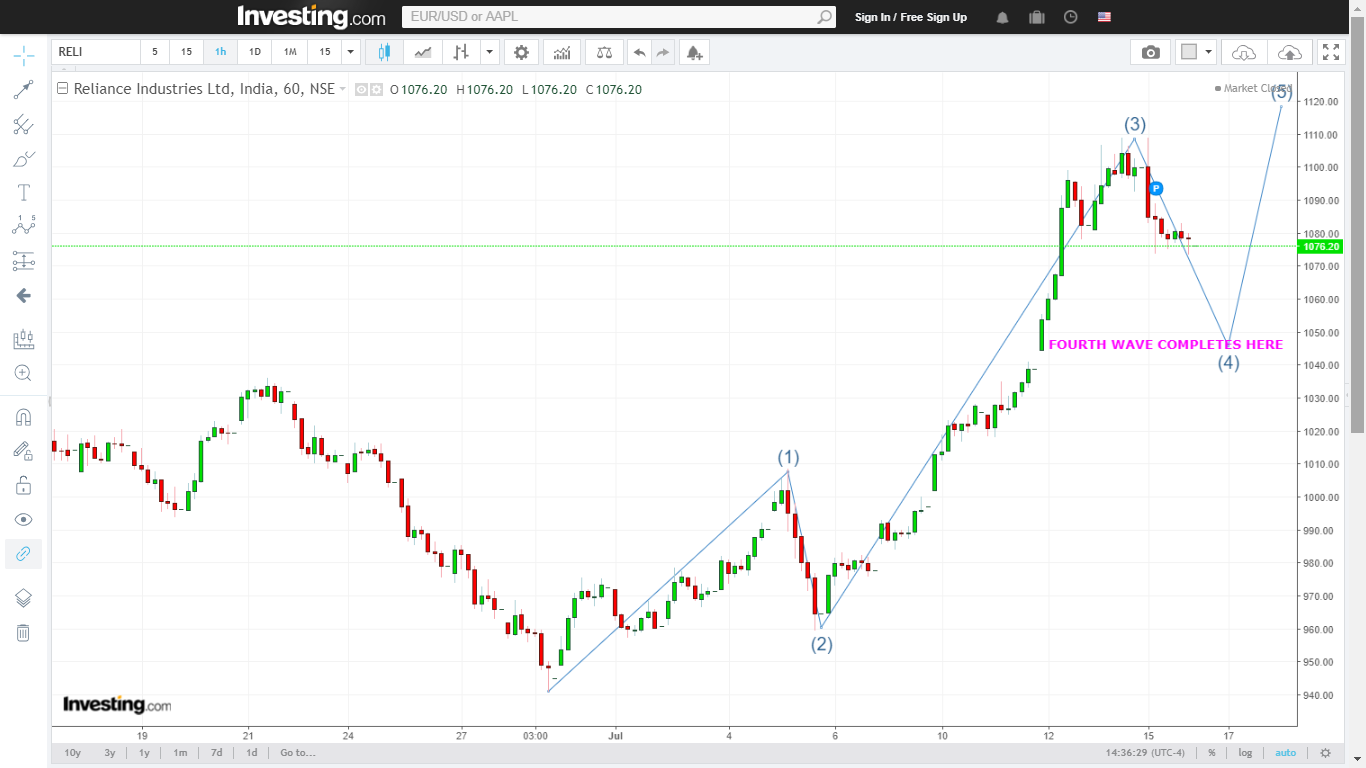
Task: Load chart layout from cloud
Action: click(1244, 52)
